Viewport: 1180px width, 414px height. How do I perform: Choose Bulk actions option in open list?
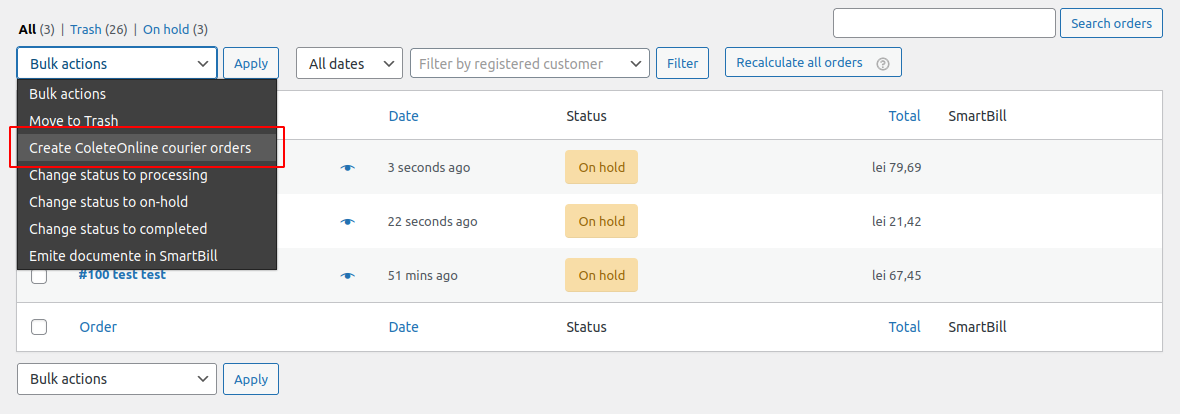pyautogui.click(x=147, y=94)
